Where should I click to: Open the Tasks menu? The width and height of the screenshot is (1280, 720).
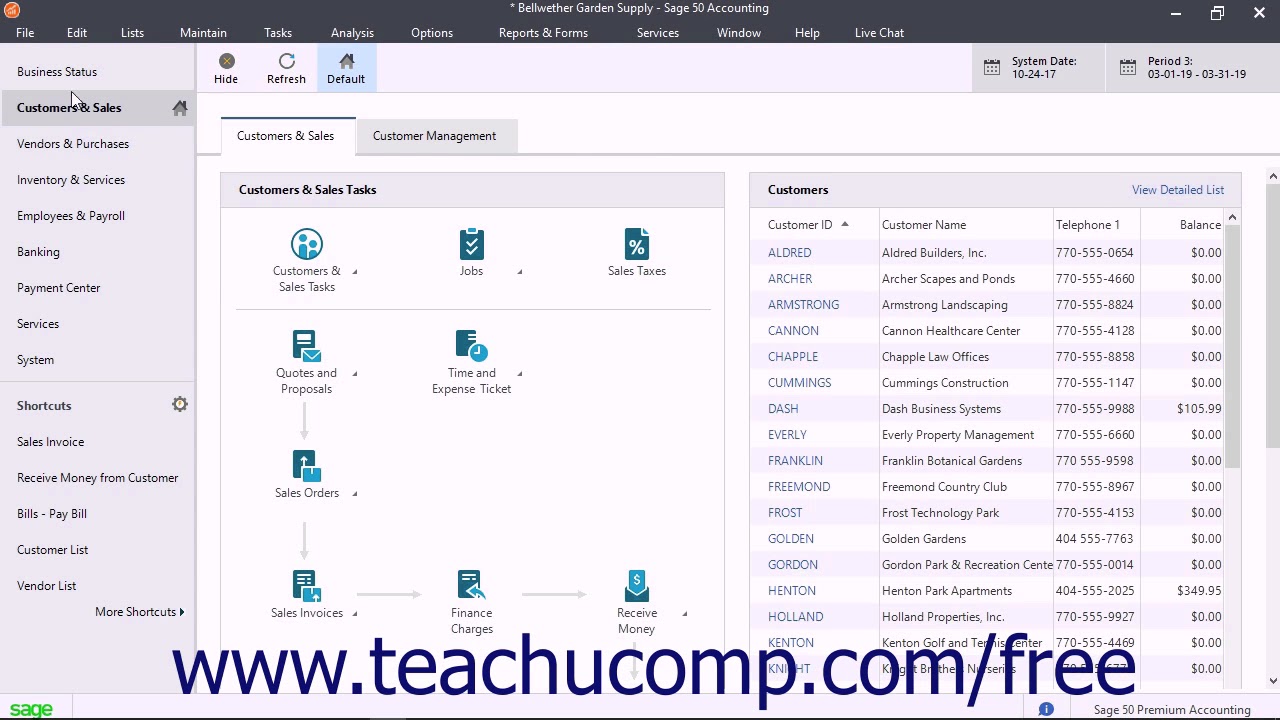(x=278, y=33)
